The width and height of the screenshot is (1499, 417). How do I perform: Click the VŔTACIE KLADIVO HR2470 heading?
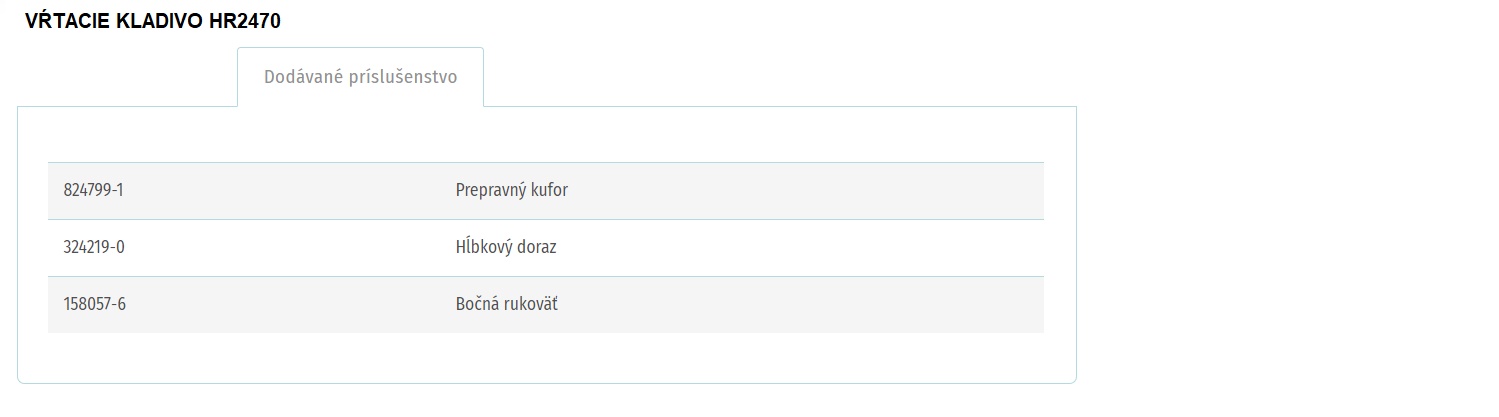(152, 22)
